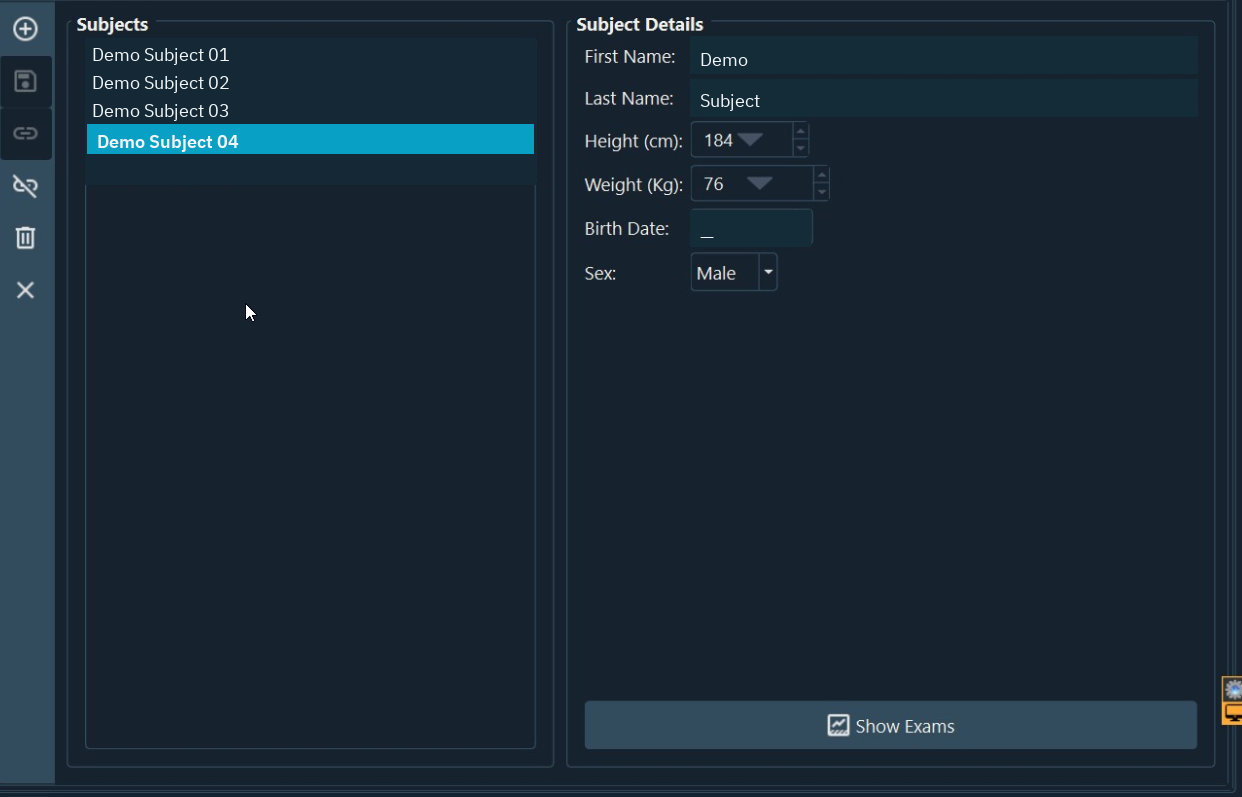The height and width of the screenshot is (797, 1242).
Task: Click the Height value field showing 184
Action: [x=741, y=140]
